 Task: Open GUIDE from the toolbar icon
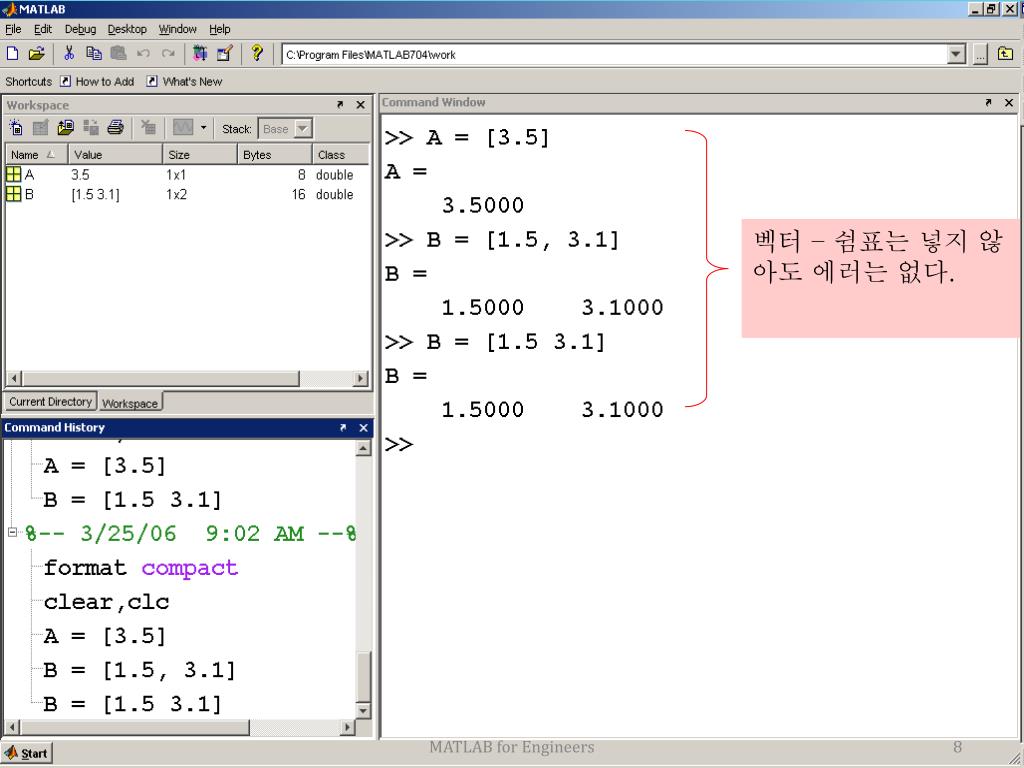(x=225, y=54)
